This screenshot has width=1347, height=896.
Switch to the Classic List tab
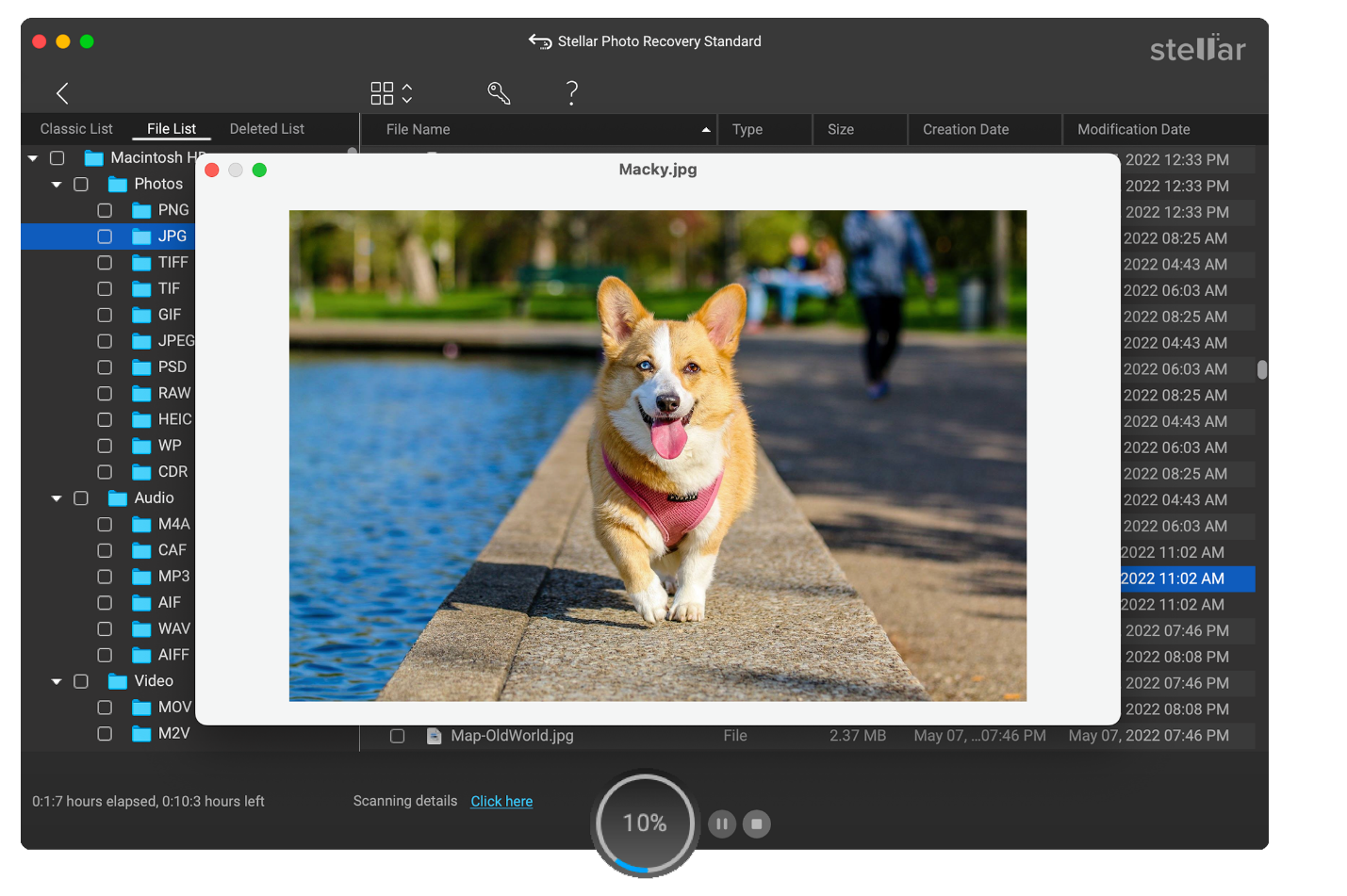[x=76, y=129]
